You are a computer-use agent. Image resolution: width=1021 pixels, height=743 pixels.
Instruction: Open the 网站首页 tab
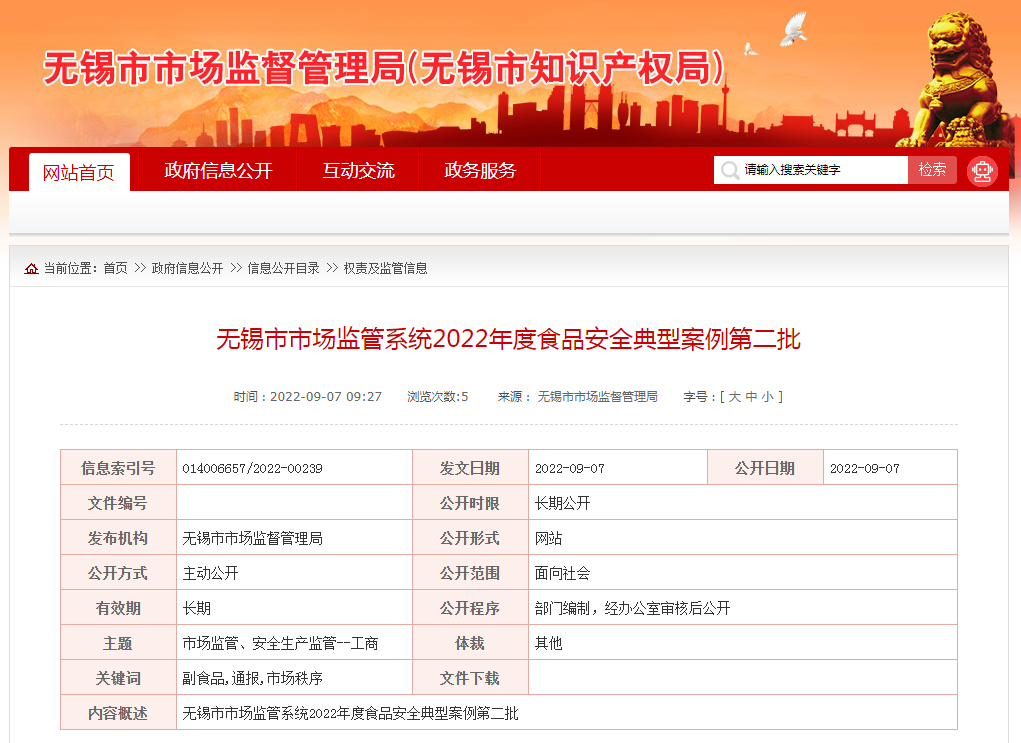click(79, 173)
